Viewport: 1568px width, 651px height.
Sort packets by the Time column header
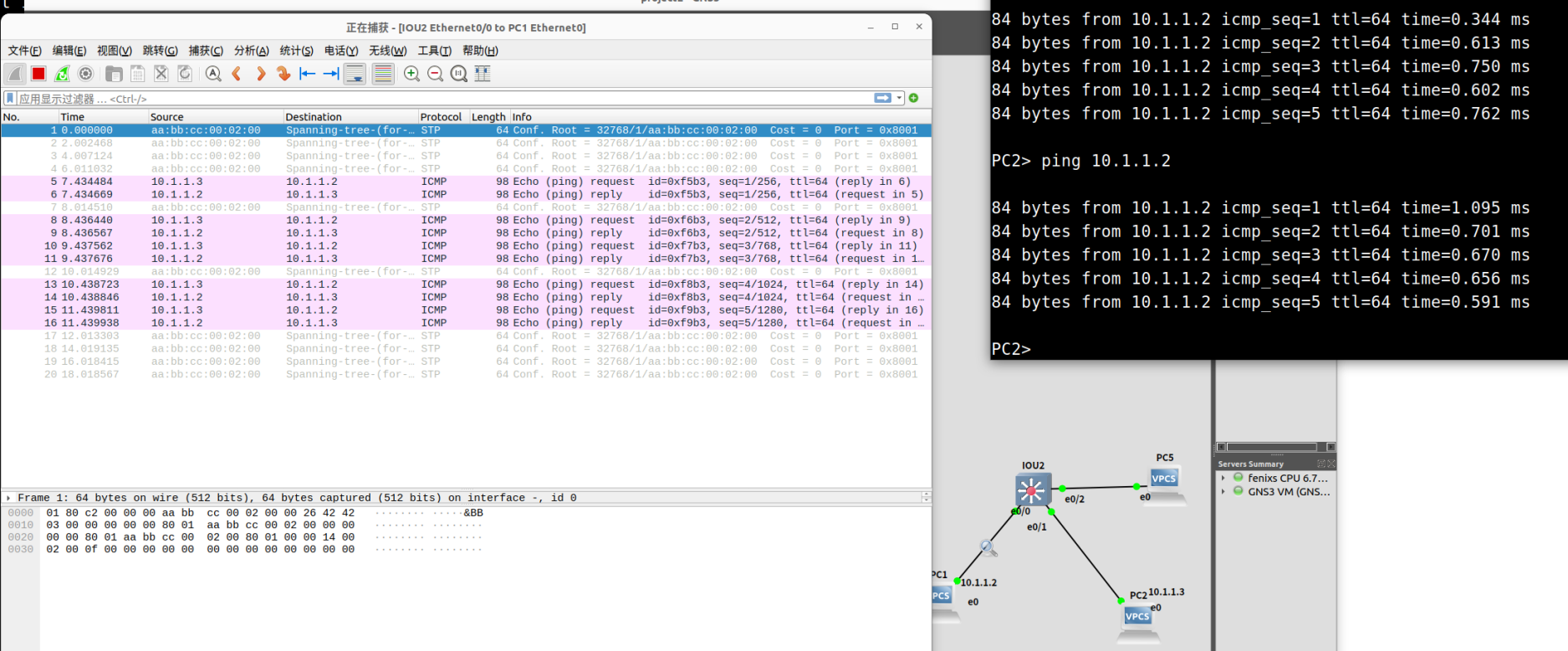[x=103, y=116]
